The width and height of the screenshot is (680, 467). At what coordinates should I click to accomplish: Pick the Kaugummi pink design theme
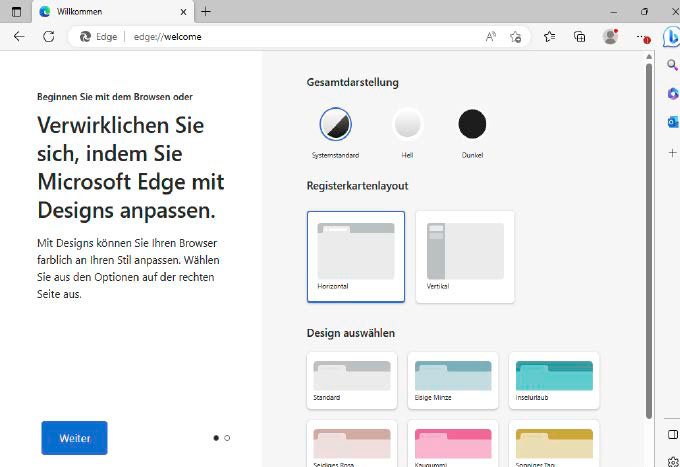[453, 444]
